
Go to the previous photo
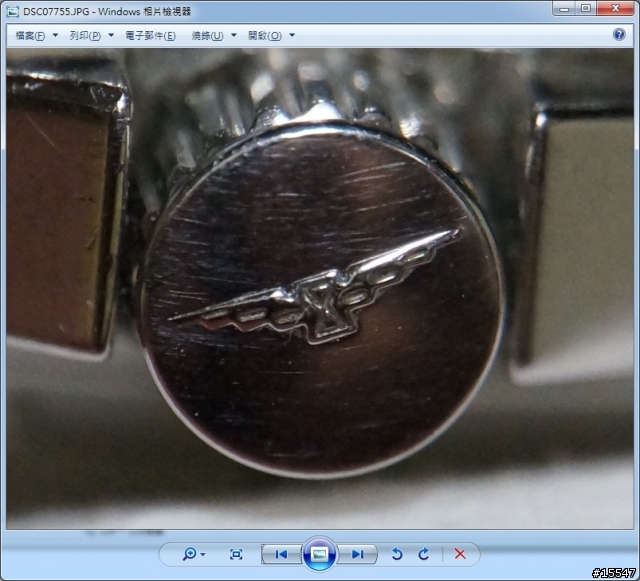click(x=281, y=554)
